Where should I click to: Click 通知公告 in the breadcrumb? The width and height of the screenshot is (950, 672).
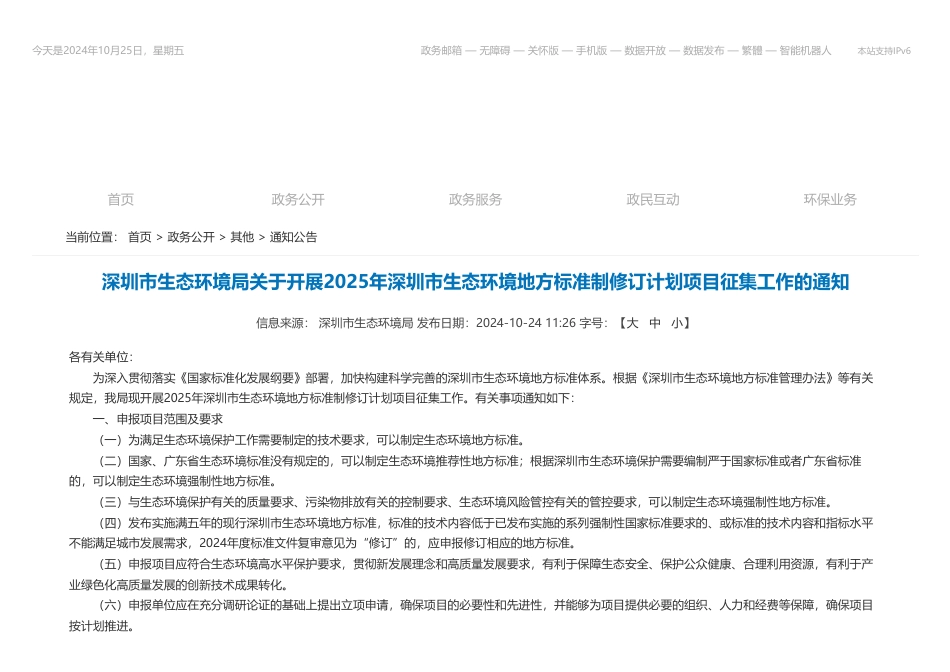click(x=293, y=237)
